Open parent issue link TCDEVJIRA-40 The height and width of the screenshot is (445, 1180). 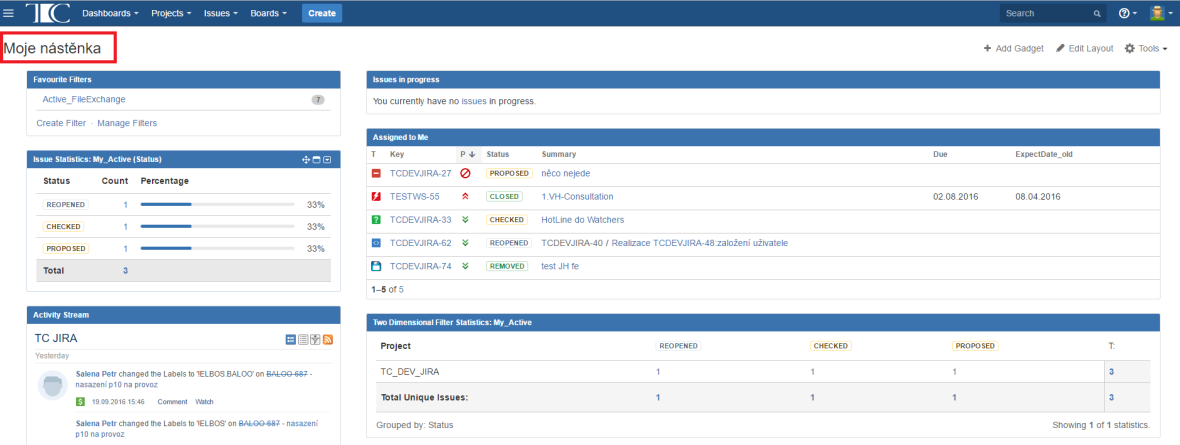[x=572, y=243]
